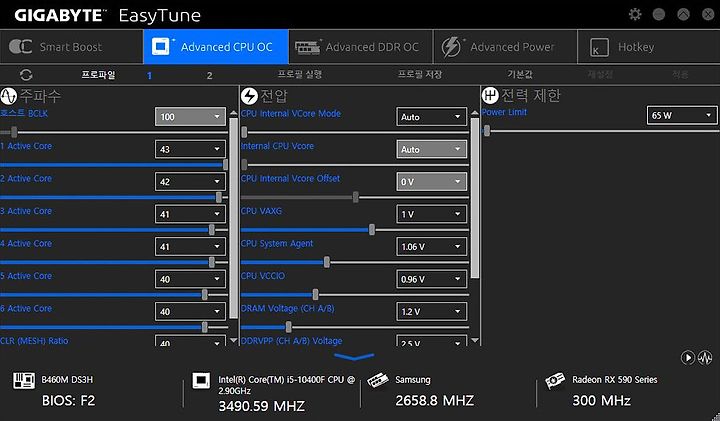Screen dimensions: 720x421
Task: Switch to Smart Boost tab
Action: tap(72, 47)
